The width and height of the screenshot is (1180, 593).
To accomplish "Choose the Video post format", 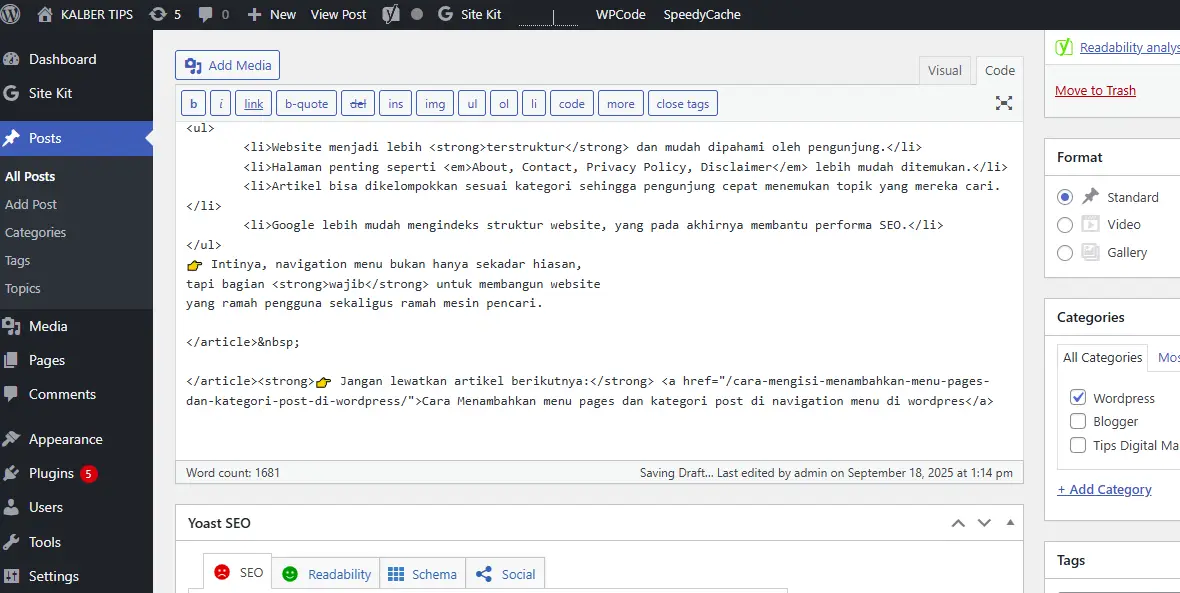I will point(1065,225).
